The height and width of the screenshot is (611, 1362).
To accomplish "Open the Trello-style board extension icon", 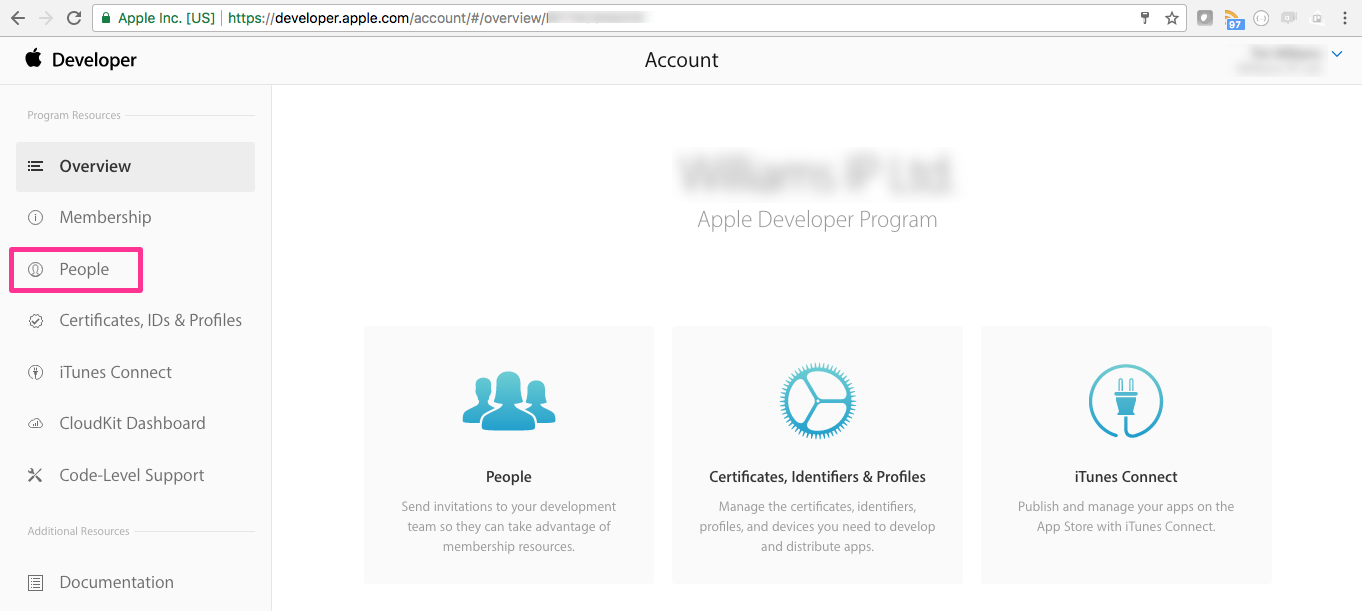I will point(1317,18).
